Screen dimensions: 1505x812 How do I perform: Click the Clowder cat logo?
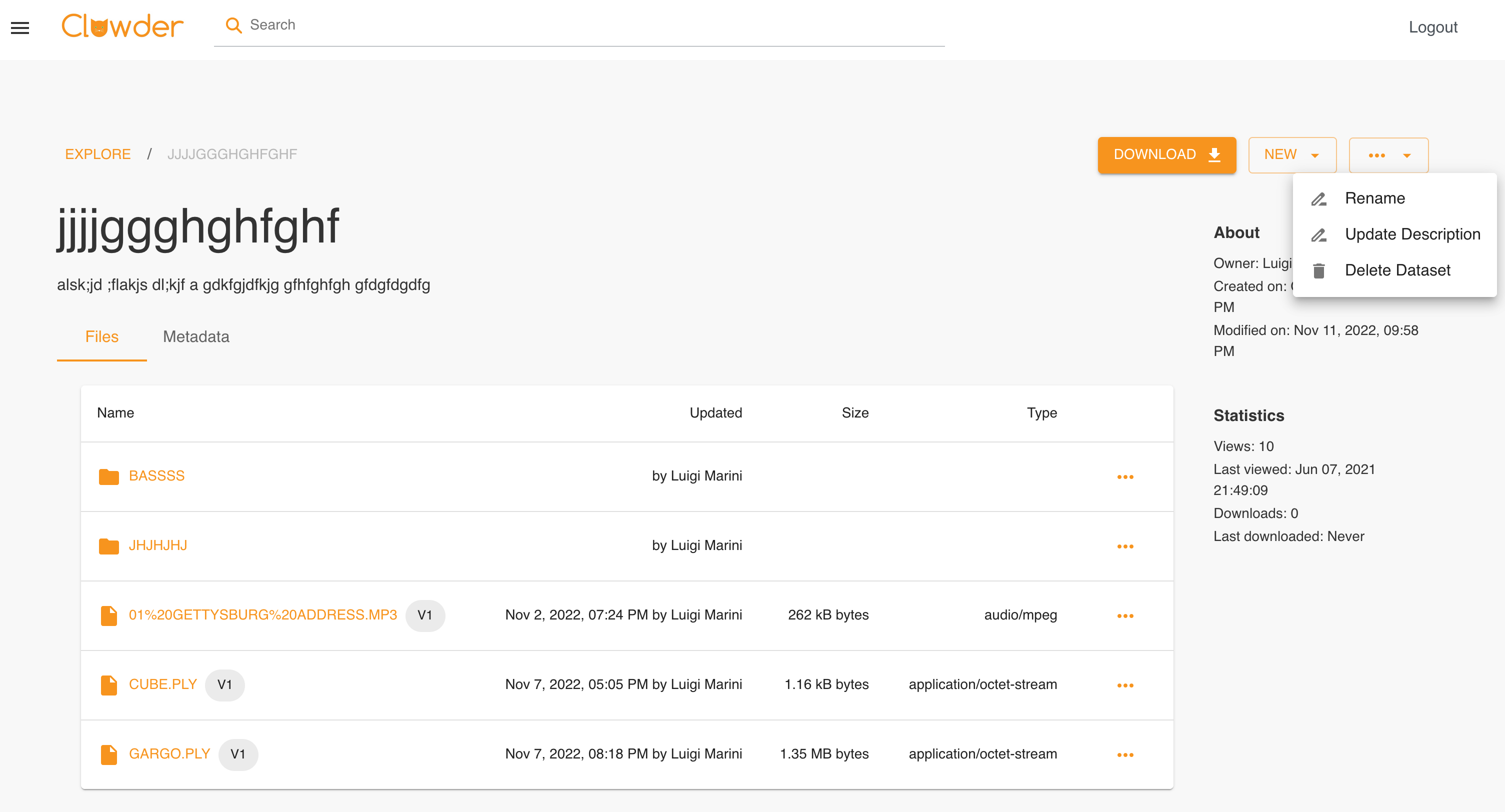point(122,26)
